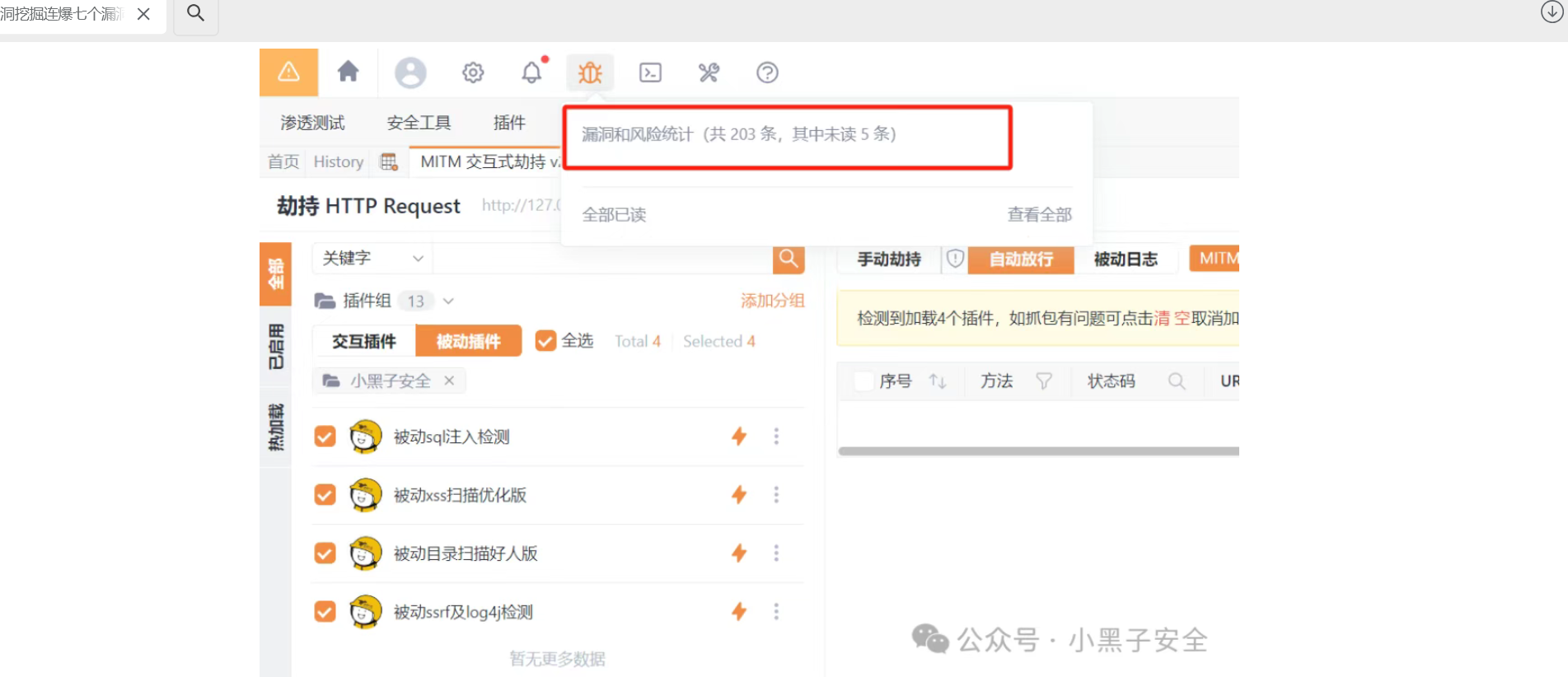The height and width of the screenshot is (677, 1568).
Task: Open the help question mark icon
Action: coord(767,72)
